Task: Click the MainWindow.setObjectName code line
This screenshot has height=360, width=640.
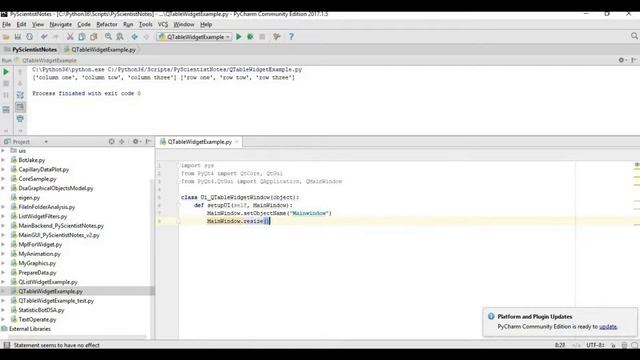Action: 269,213
